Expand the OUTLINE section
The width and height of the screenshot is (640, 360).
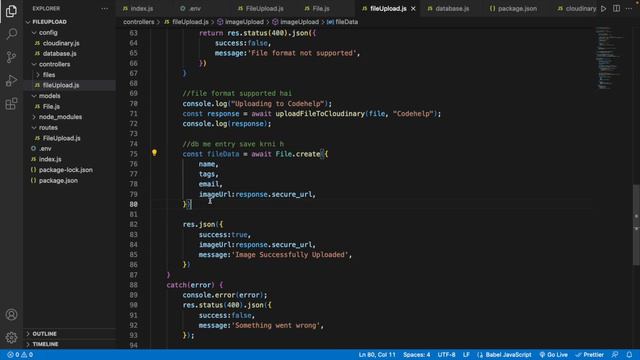click(x=44, y=334)
